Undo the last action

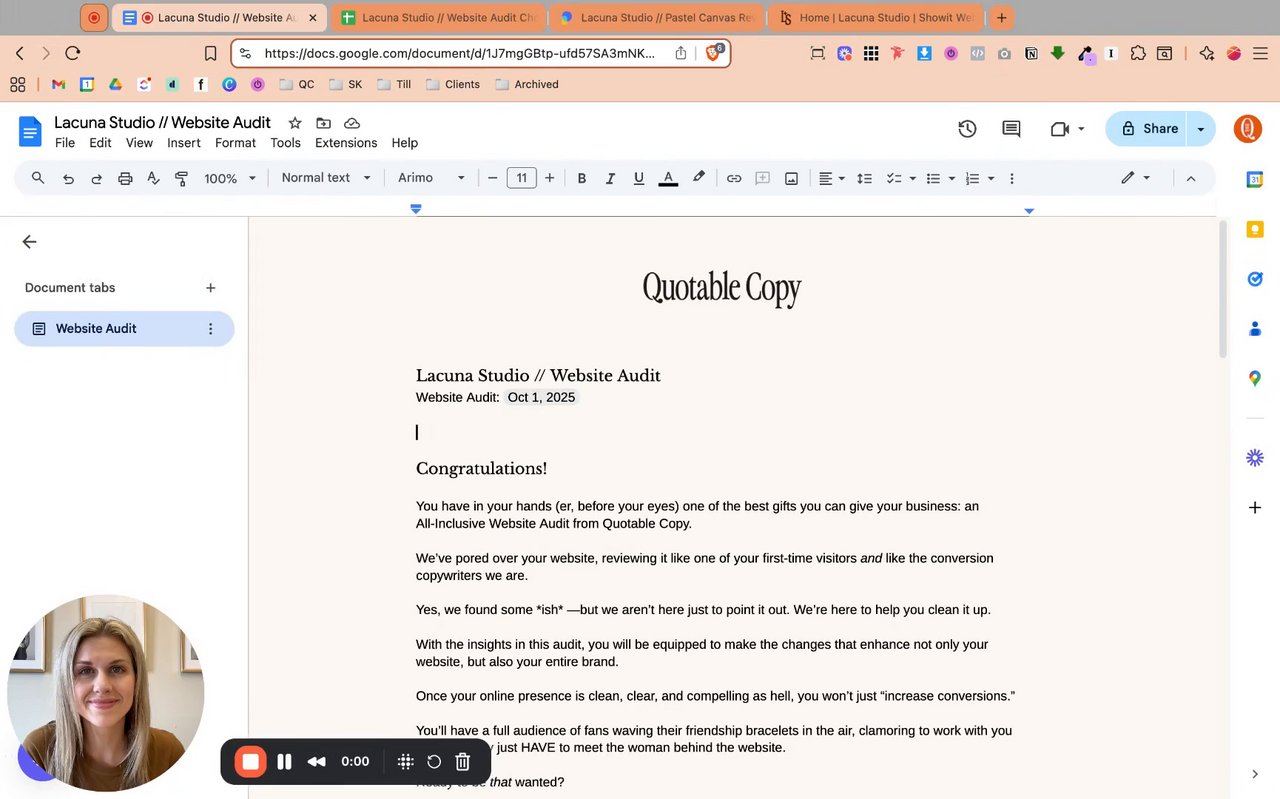(68, 178)
